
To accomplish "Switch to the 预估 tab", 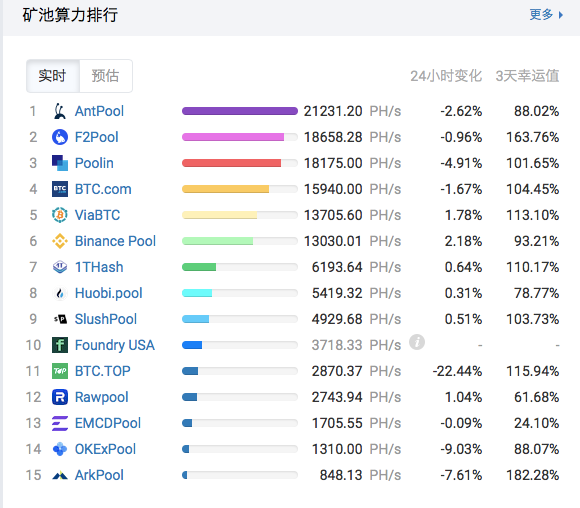I will point(106,76).
